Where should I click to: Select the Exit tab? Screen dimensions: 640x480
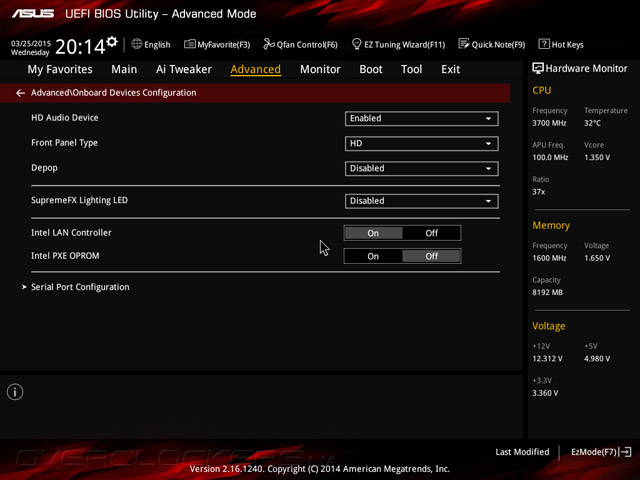pos(450,69)
